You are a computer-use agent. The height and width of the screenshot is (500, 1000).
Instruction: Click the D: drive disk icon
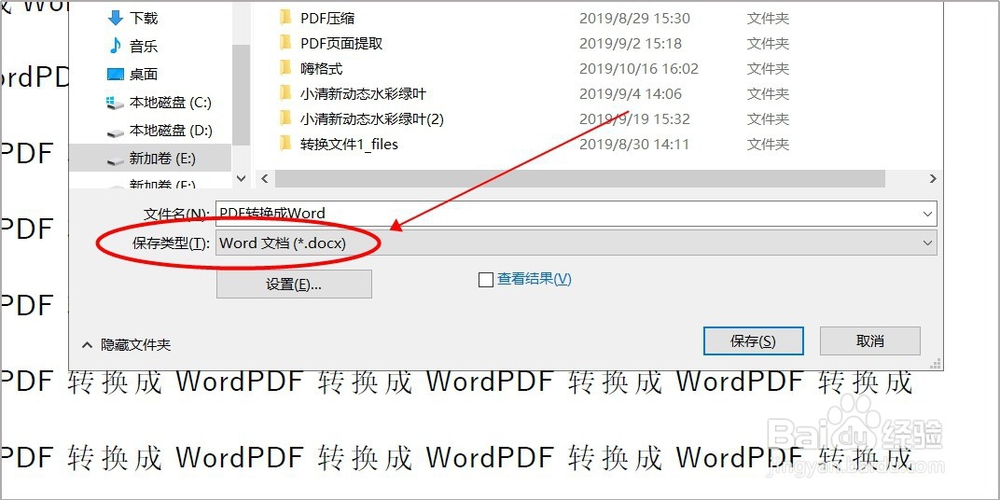(115, 133)
